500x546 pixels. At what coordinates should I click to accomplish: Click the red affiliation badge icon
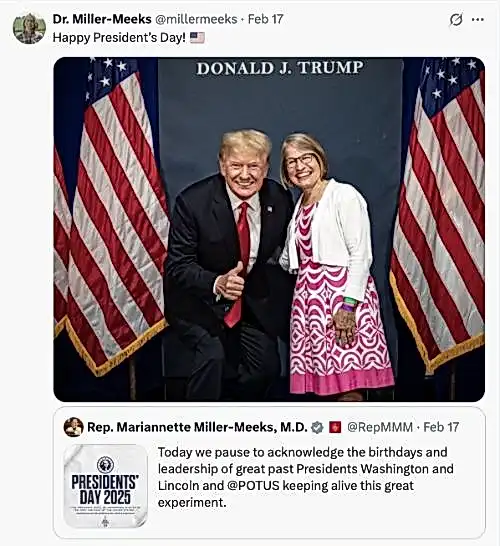coord(335,427)
